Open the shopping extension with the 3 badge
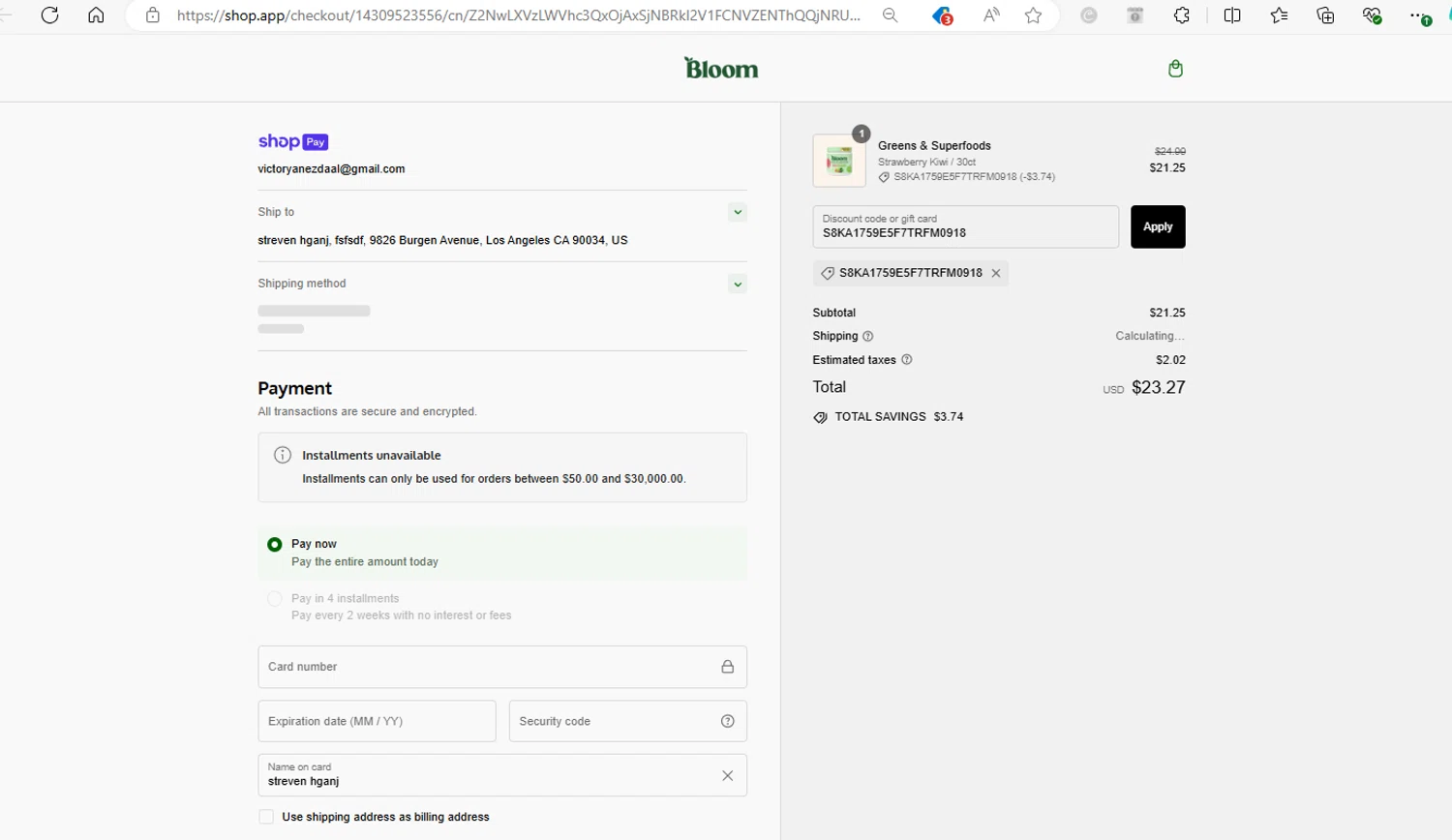 [x=942, y=15]
